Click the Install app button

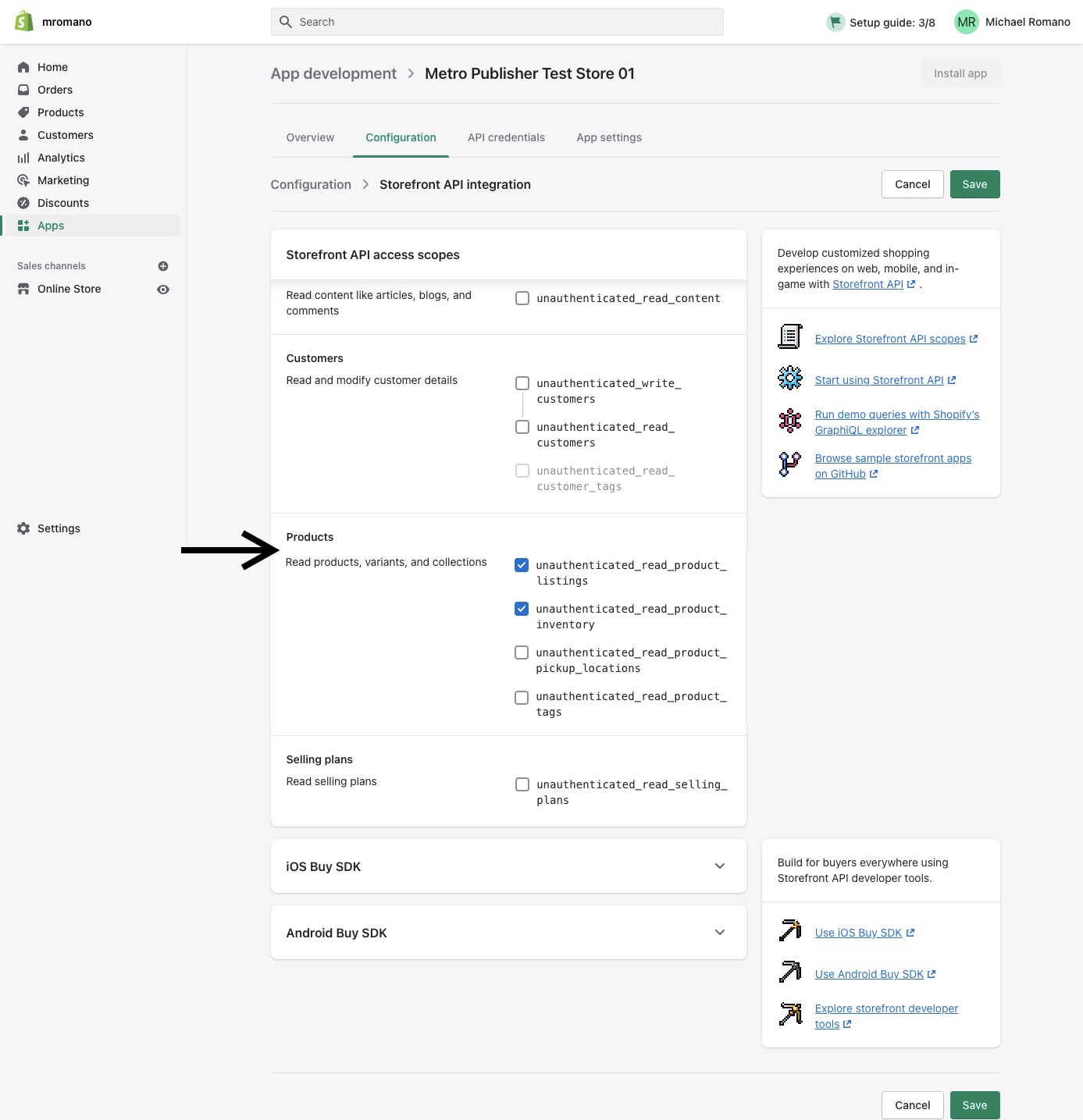960,73
